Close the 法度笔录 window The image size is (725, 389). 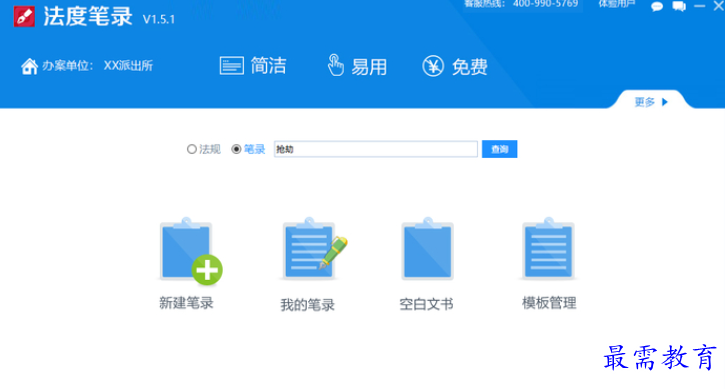(719, 6)
